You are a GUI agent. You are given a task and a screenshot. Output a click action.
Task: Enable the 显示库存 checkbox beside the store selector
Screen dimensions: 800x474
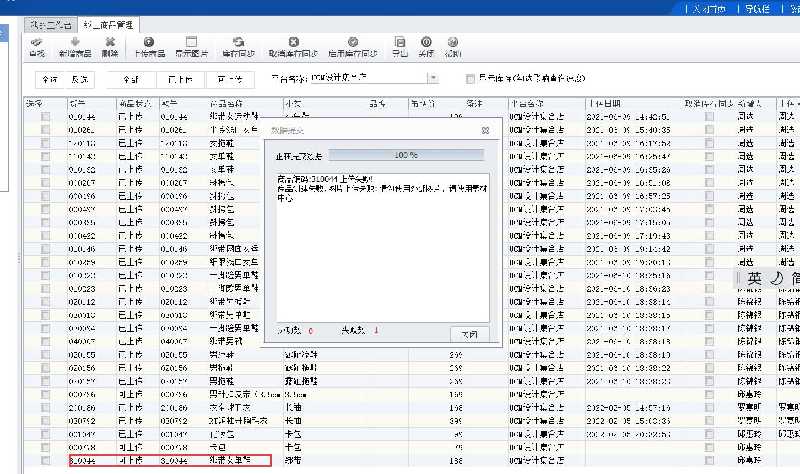pos(471,78)
